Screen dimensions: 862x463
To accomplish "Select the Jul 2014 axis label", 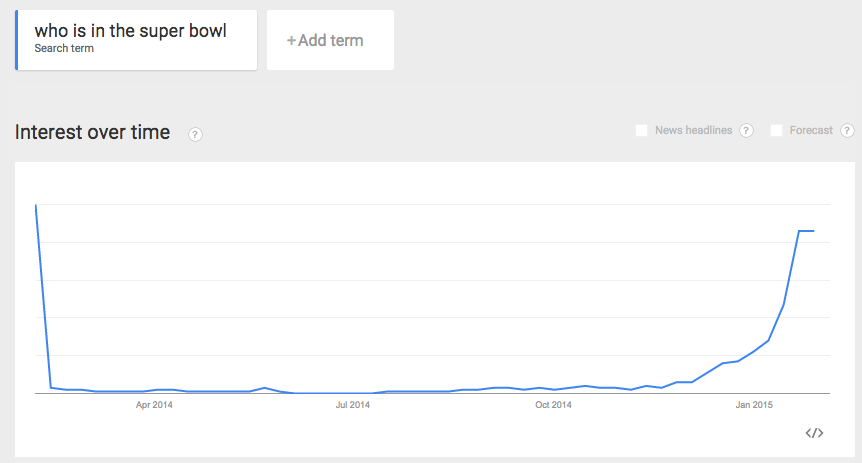I will click(353, 405).
